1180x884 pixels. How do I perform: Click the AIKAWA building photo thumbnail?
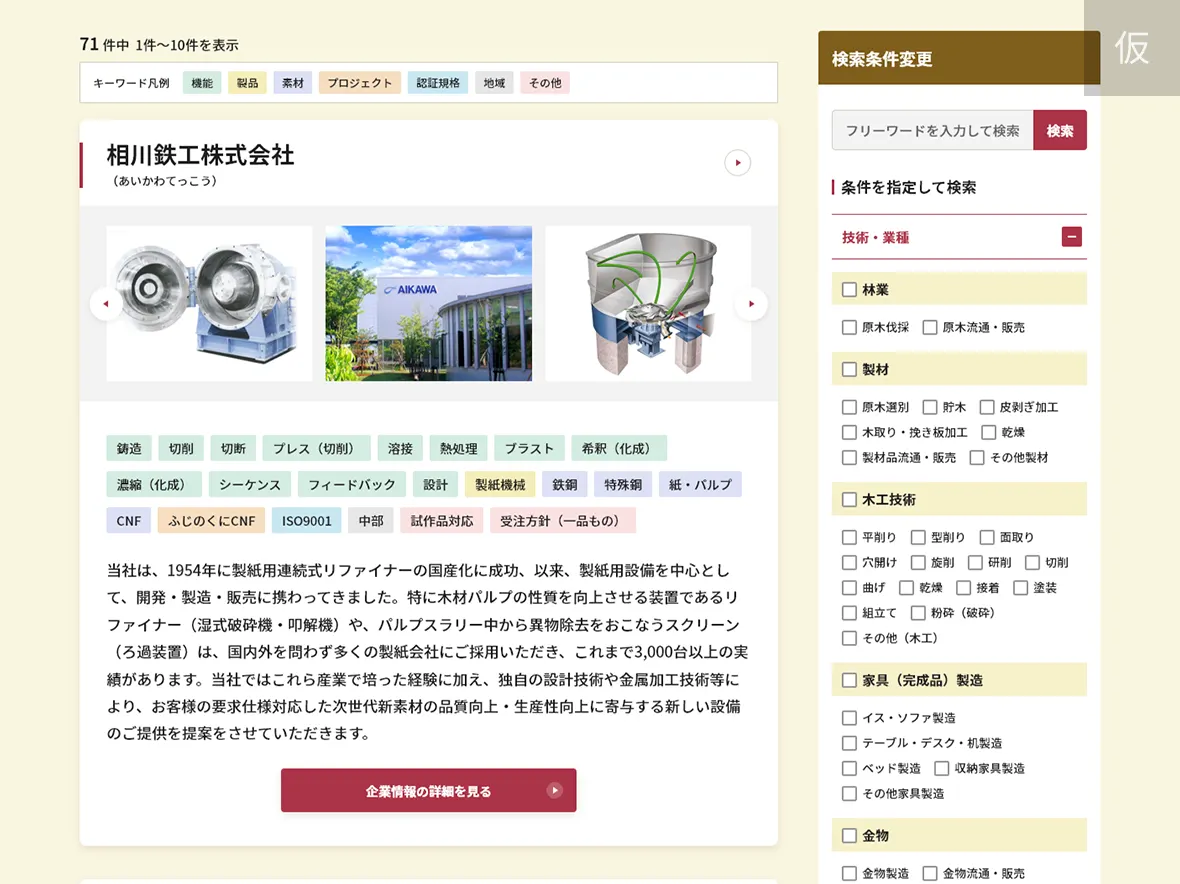point(428,303)
